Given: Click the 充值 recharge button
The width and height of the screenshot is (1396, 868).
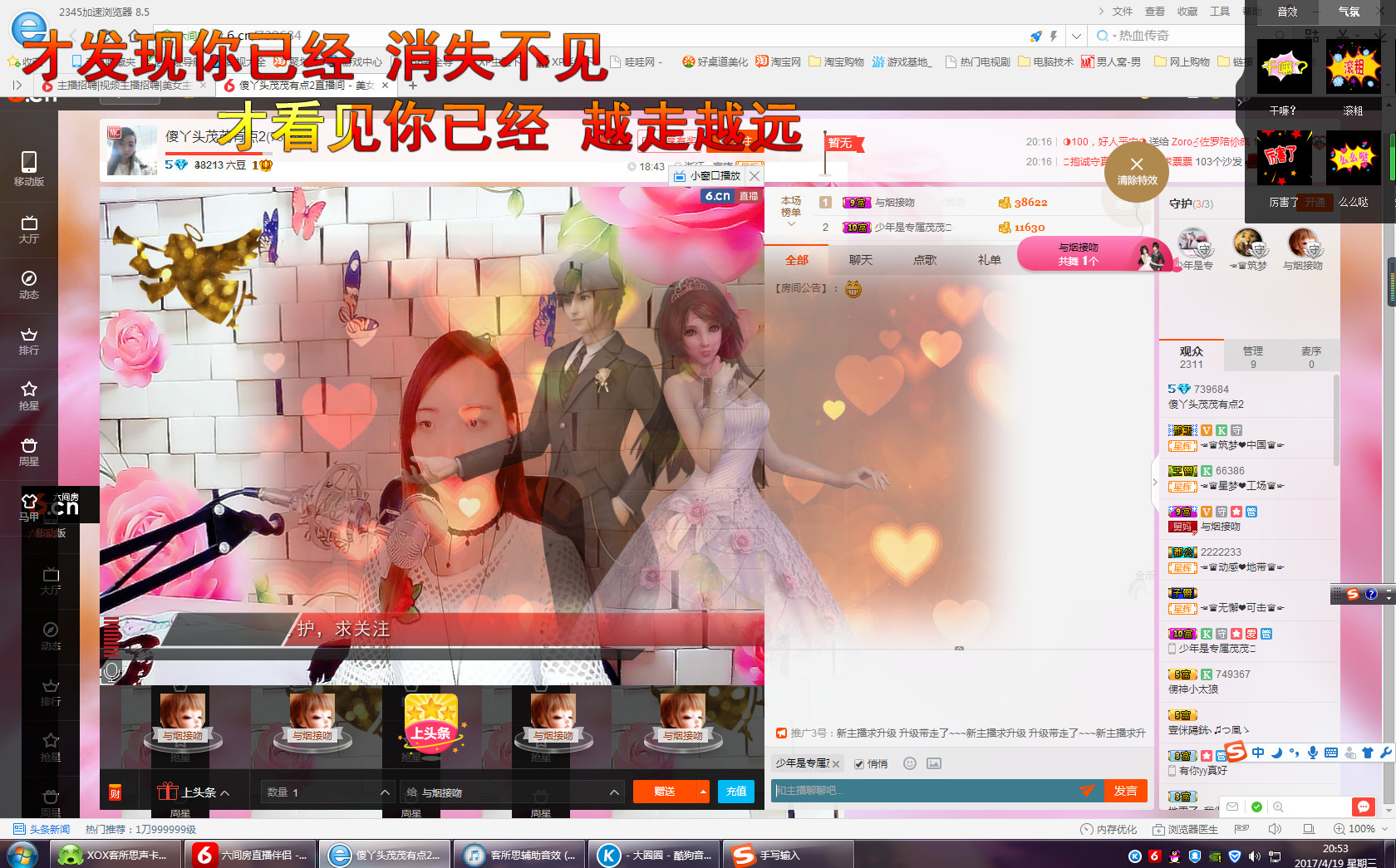Looking at the screenshot, I should coord(736,792).
